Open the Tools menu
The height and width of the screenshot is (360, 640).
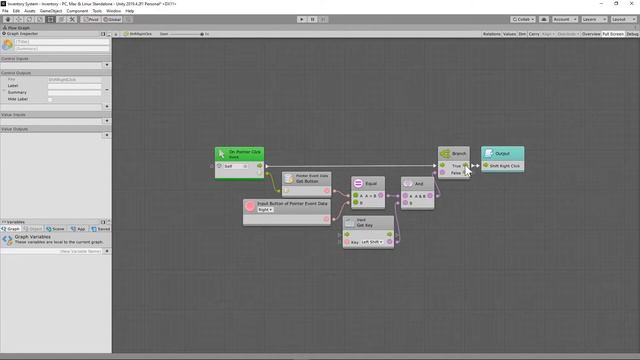tap(97, 11)
